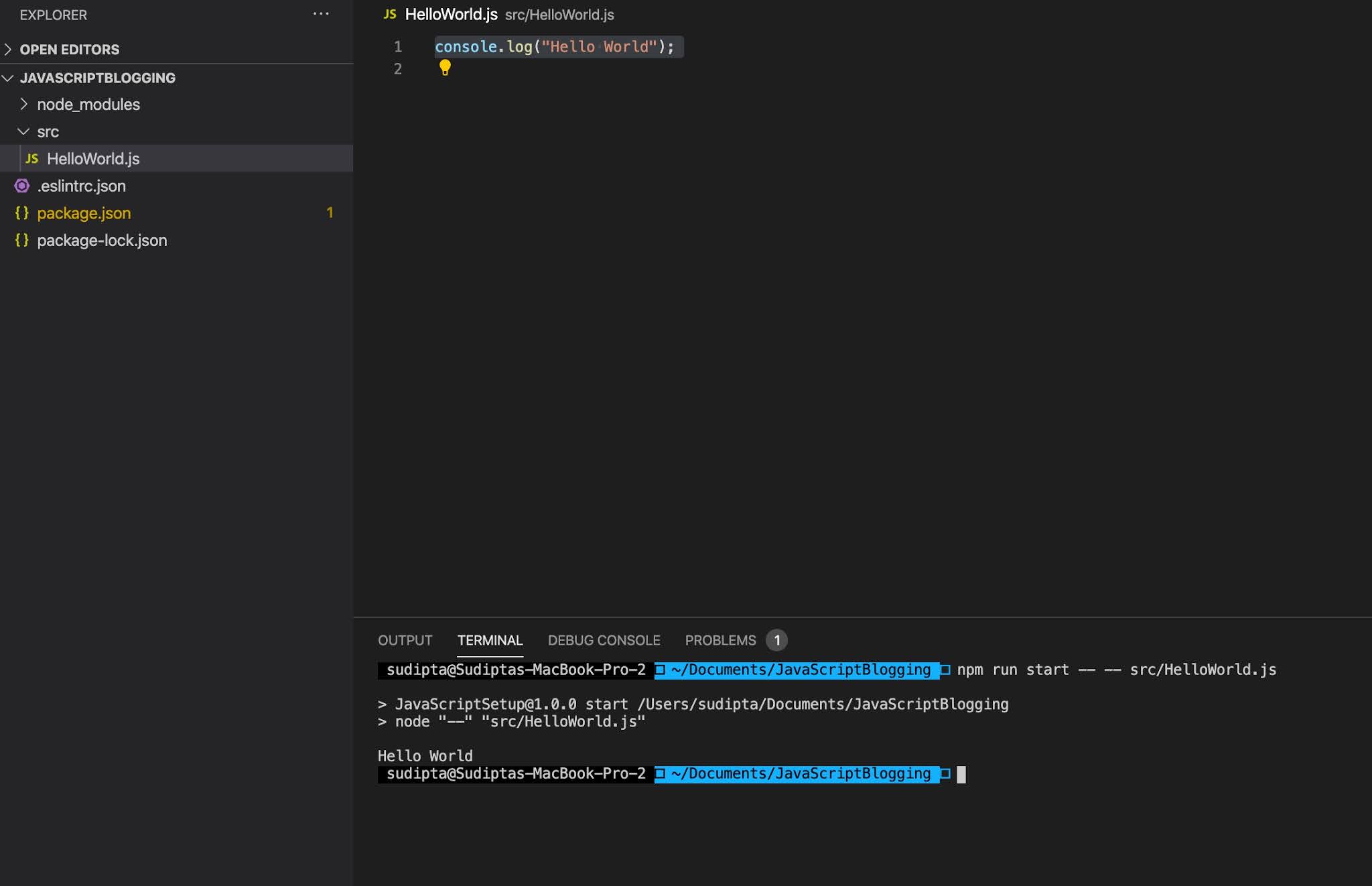Click line number 1 in the gutter
This screenshot has width=1372, height=886.
398,47
